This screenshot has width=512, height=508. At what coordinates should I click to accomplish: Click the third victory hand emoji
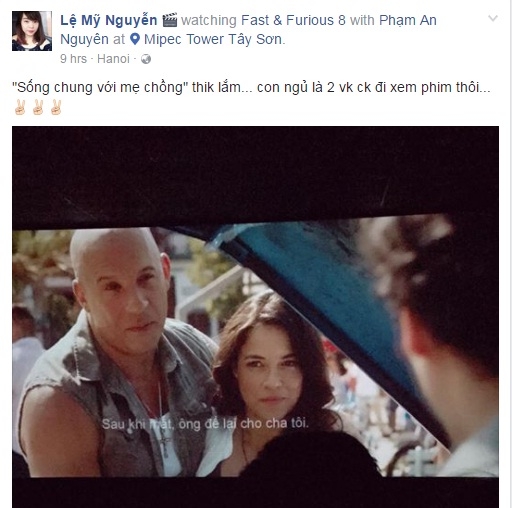pos(56,107)
